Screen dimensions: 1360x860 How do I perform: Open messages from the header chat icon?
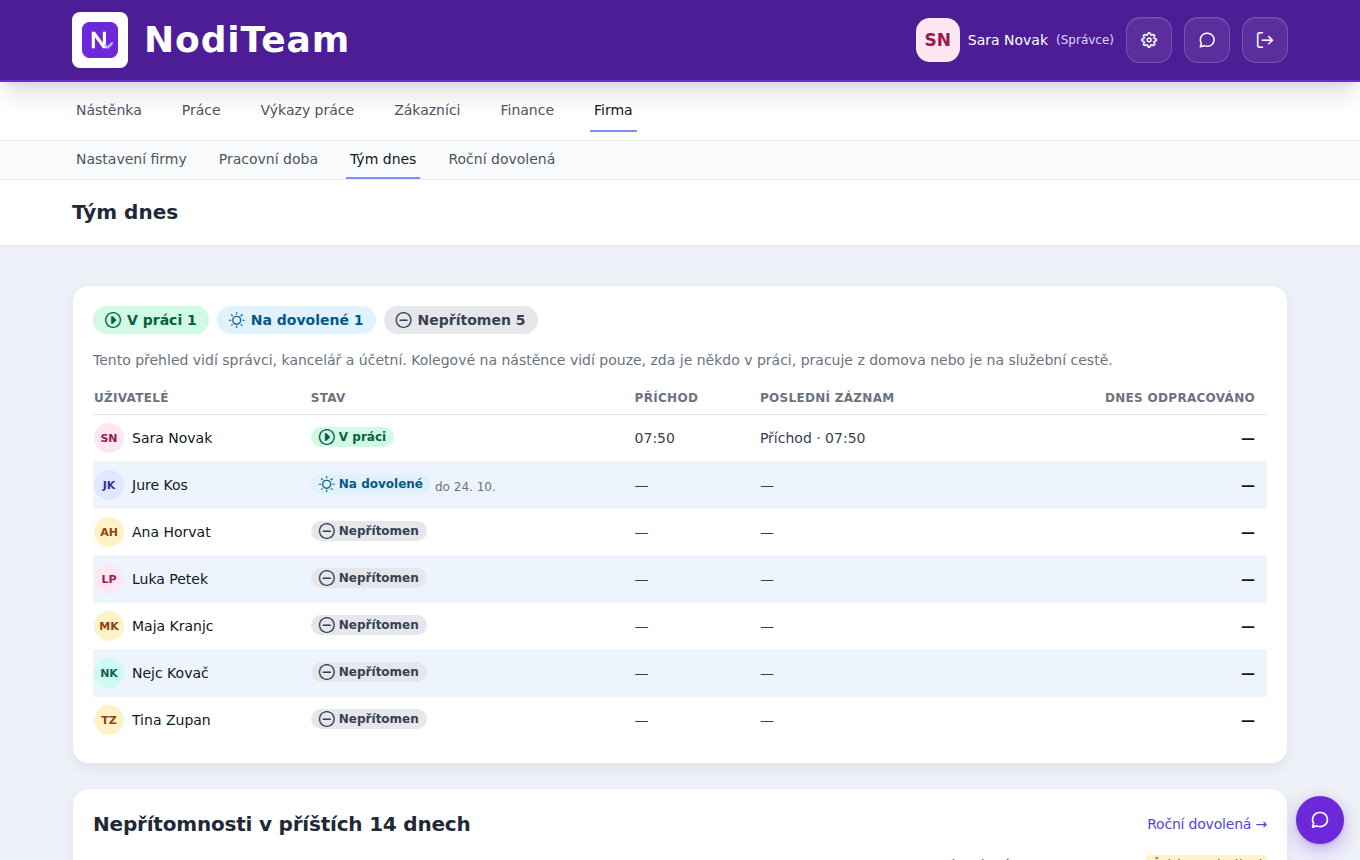click(1207, 40)
